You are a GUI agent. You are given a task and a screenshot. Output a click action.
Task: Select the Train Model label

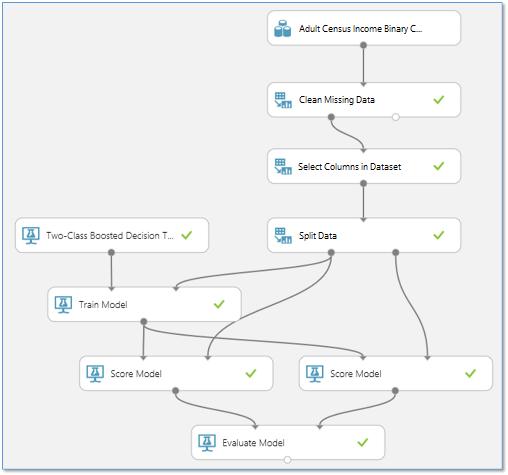(103, 305)
